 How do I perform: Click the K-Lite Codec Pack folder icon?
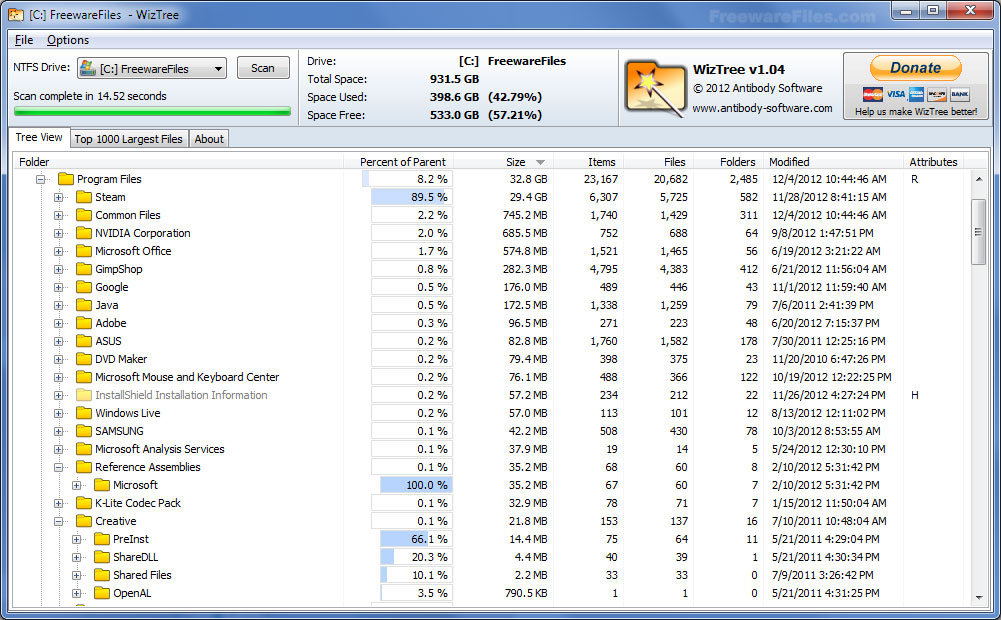(84, 503)
